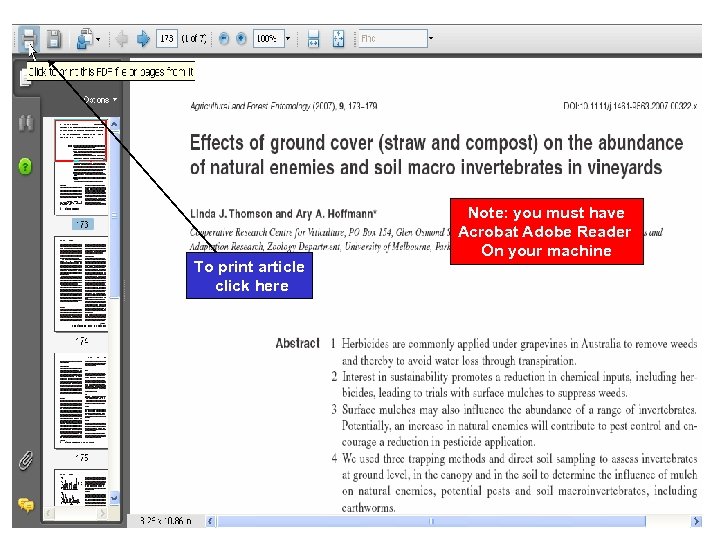720x540 pixels.
Task: Open dropdown arrow next to email icon
Action: (98, 39)
